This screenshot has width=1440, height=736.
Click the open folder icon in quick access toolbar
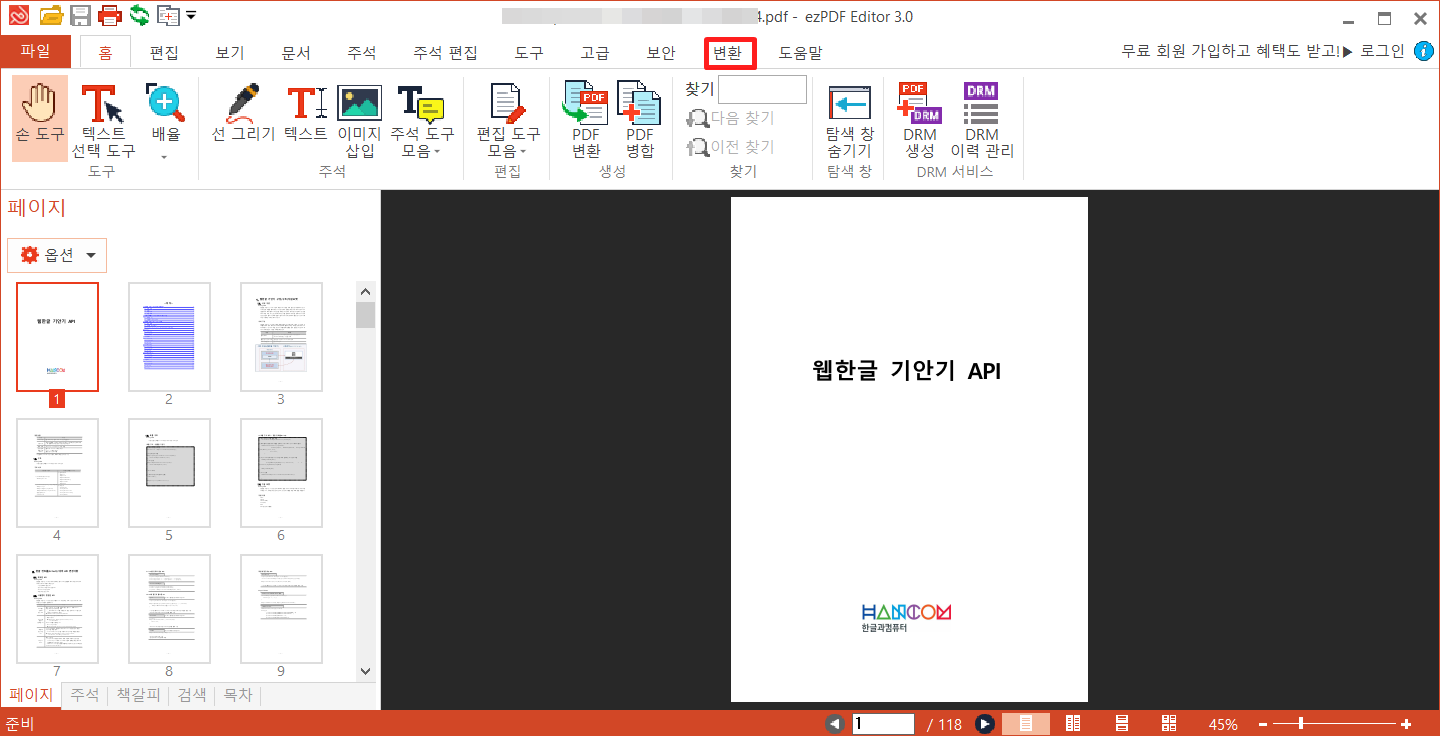[51, 15]
